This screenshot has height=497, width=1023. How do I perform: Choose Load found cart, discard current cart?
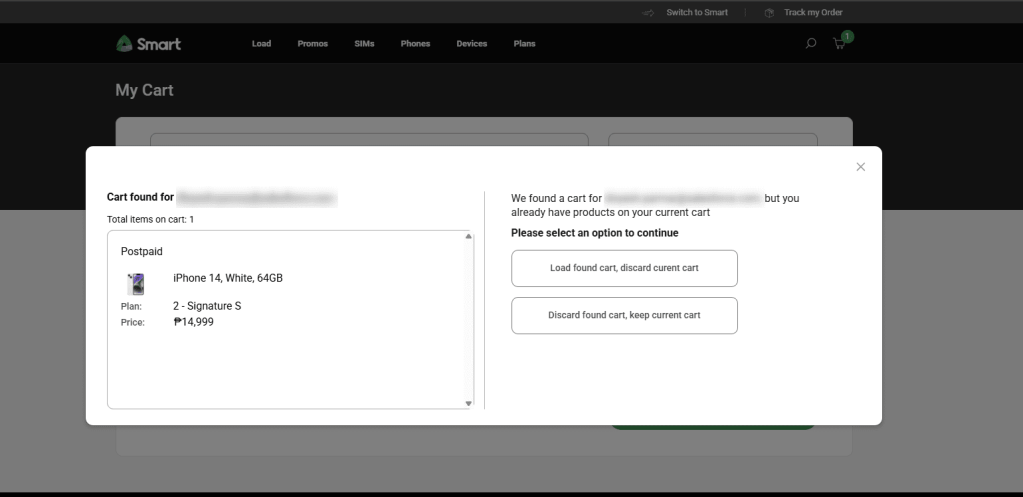click(x=624, y=268)
